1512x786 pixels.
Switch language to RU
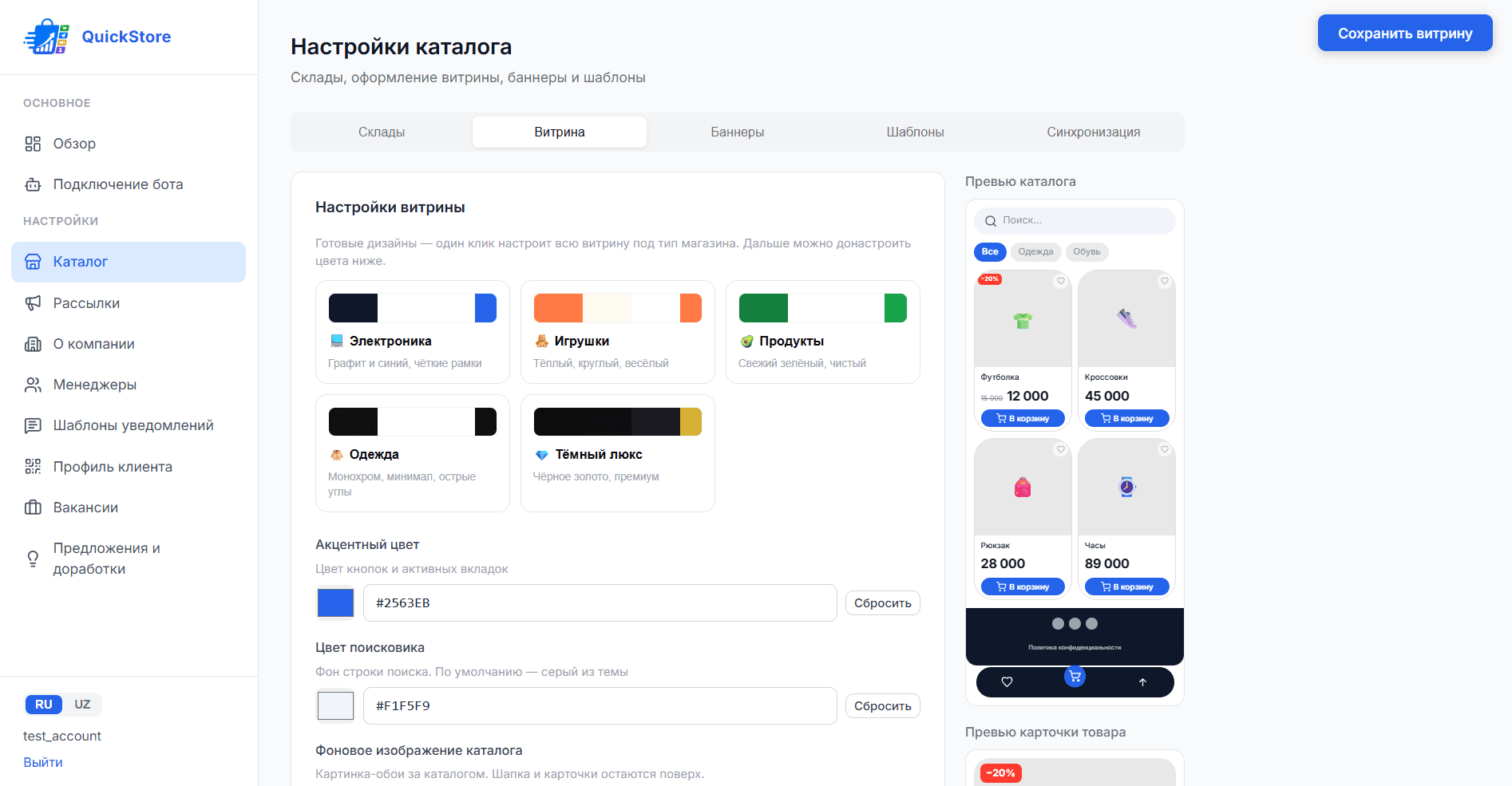pos(44,705)
